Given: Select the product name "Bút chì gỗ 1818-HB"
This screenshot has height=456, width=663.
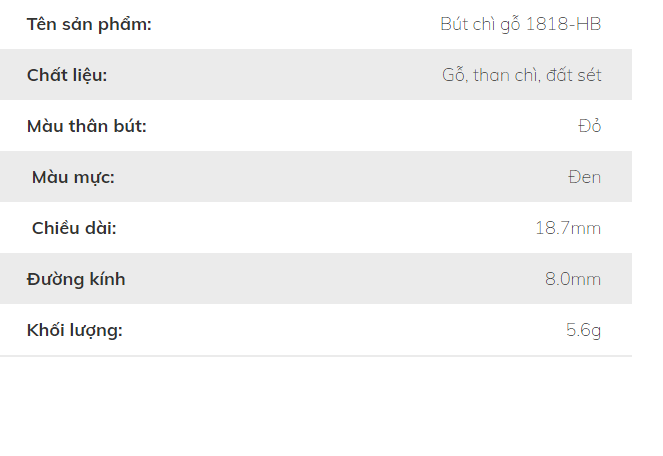Looking at the screenshot, I should coord(520,24).
